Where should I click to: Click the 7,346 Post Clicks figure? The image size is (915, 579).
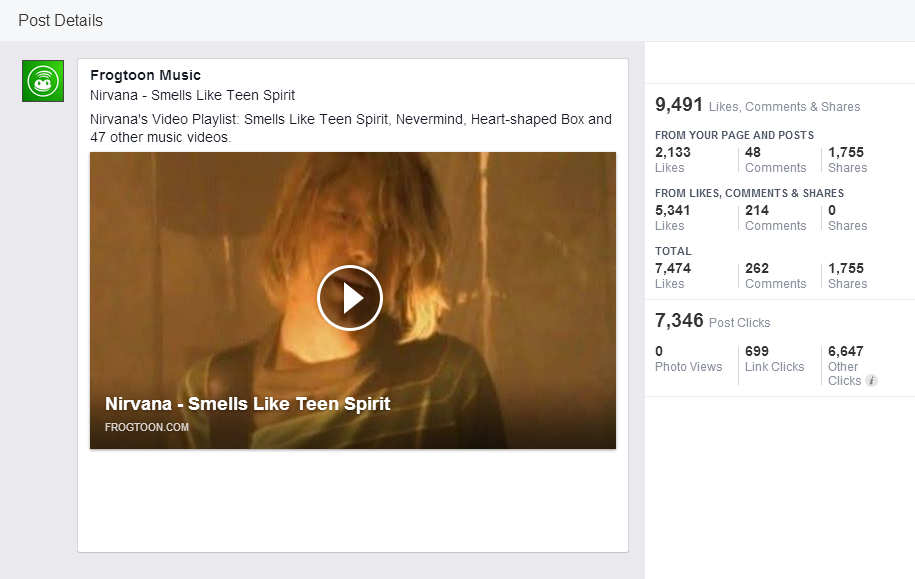coord(679,321)
